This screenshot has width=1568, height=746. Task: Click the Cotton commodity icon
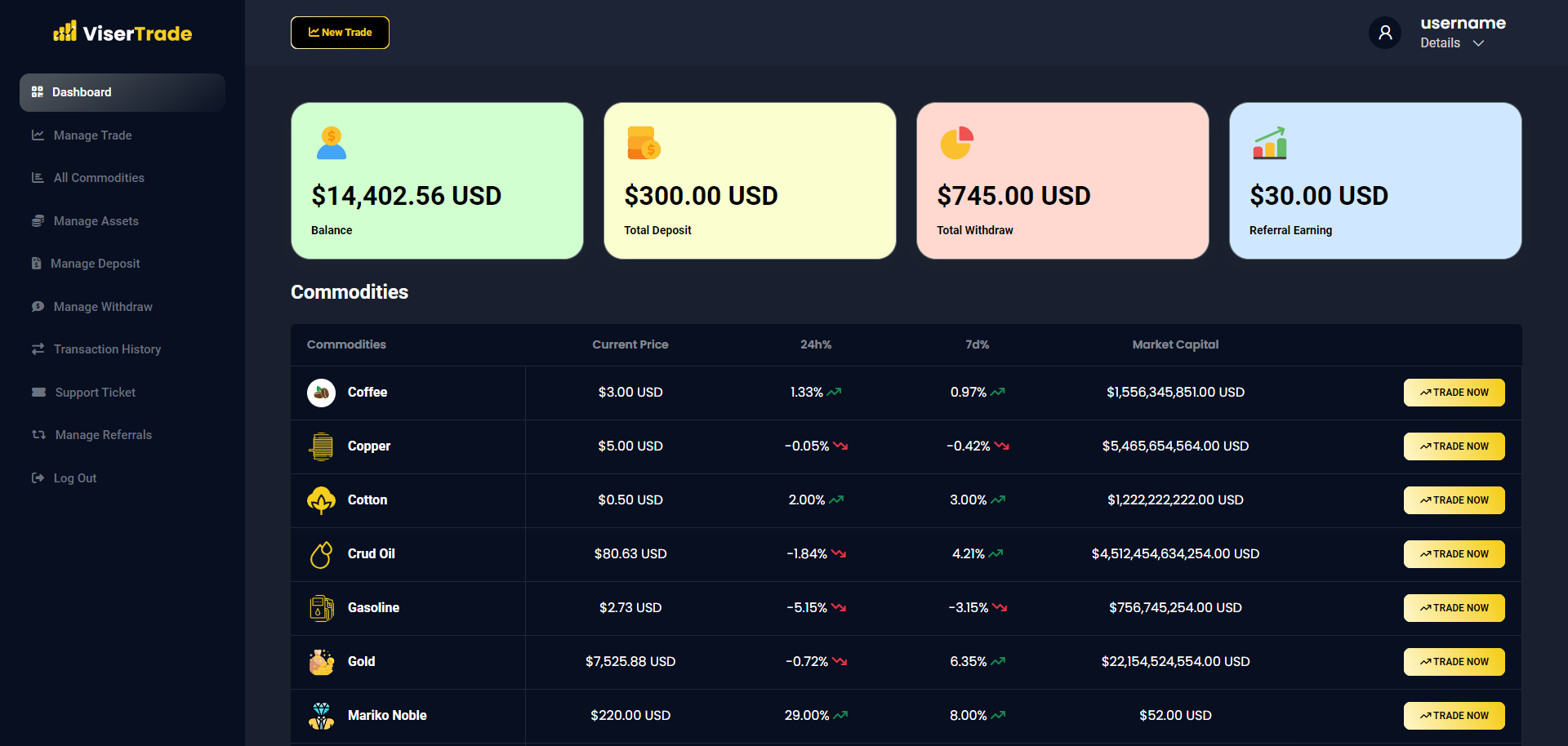pyautogui.click(x=321, y=500)
